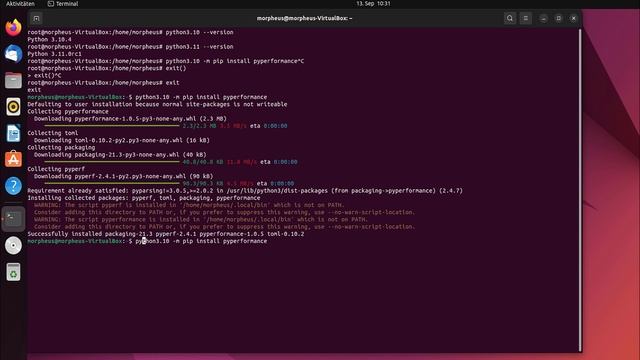Click 'Collecting pyperf' line
The image size is (640, 360).
pyautogui.click(x=56, y=169)
